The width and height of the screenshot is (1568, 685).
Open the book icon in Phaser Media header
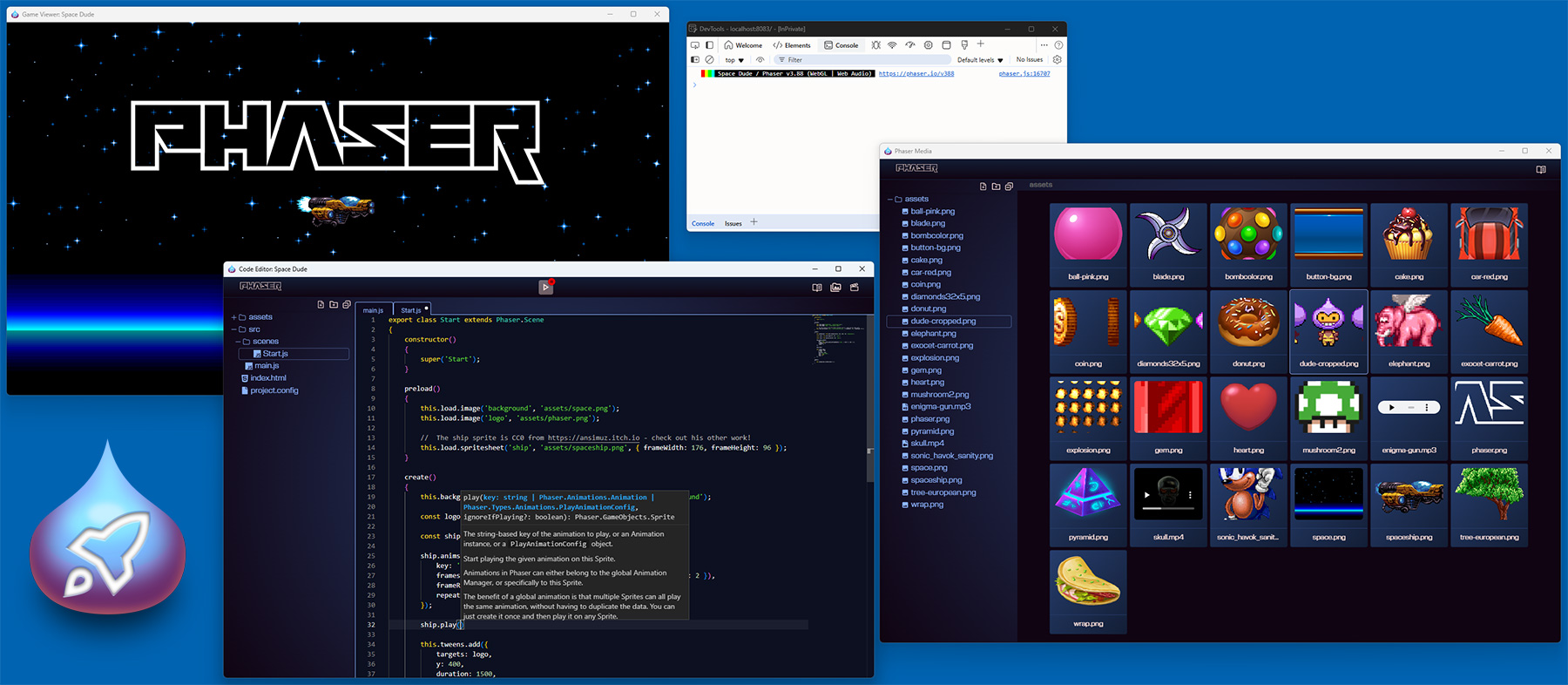click(1541, 170)
